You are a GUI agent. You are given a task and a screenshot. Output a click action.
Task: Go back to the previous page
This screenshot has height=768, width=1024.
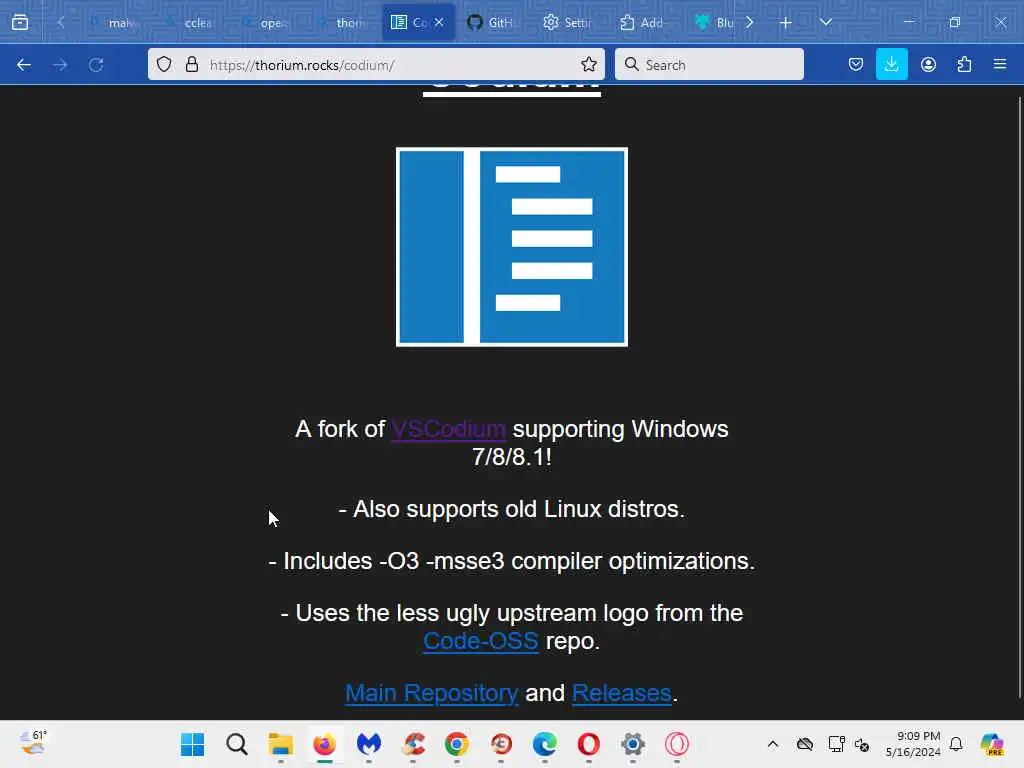point(24,65)
